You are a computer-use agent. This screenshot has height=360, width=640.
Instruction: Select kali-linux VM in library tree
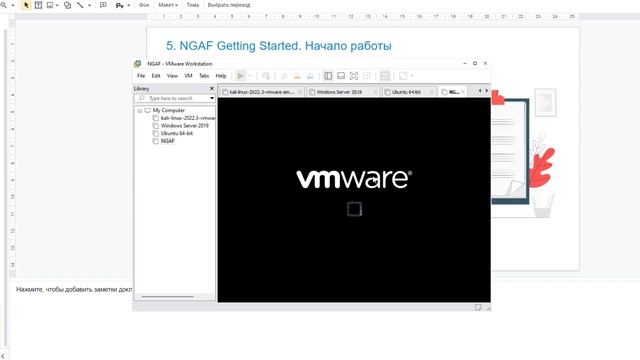[x=187, y=118]
